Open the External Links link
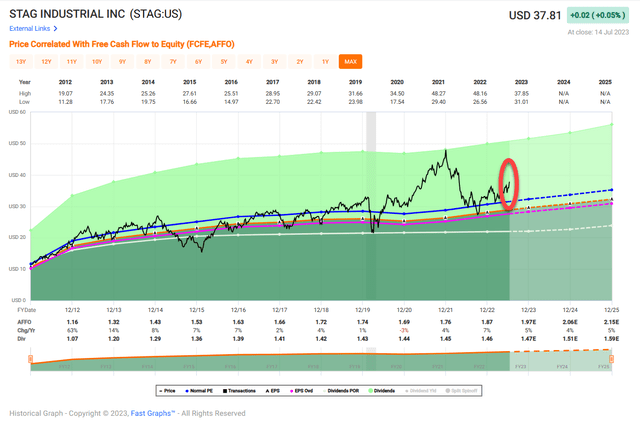 click(30, 29)
